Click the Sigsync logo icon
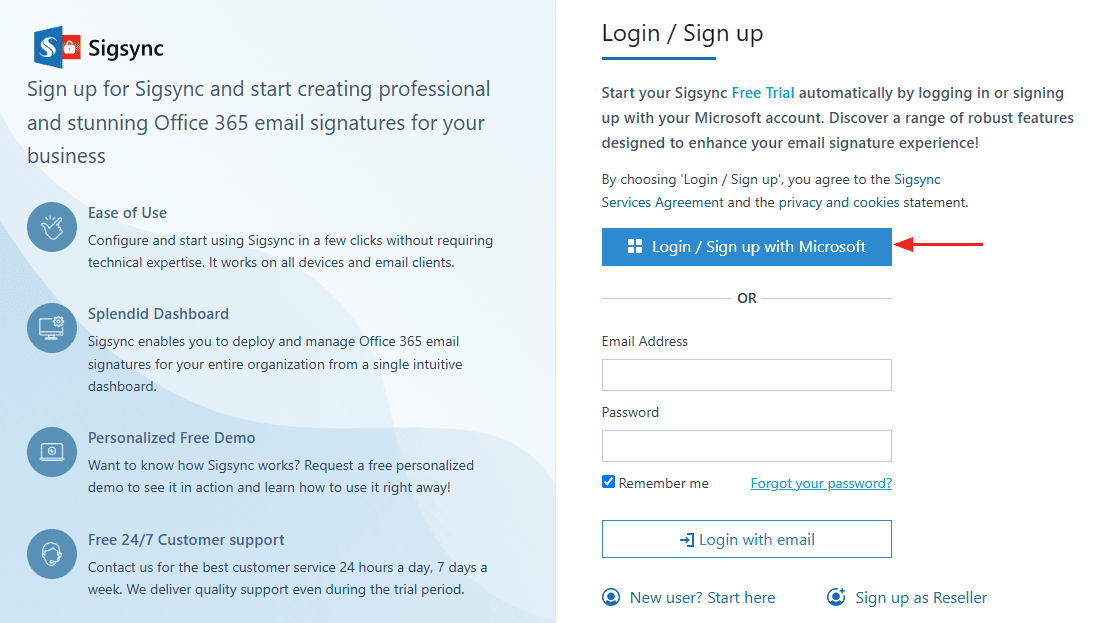 (x=57, y=46)
